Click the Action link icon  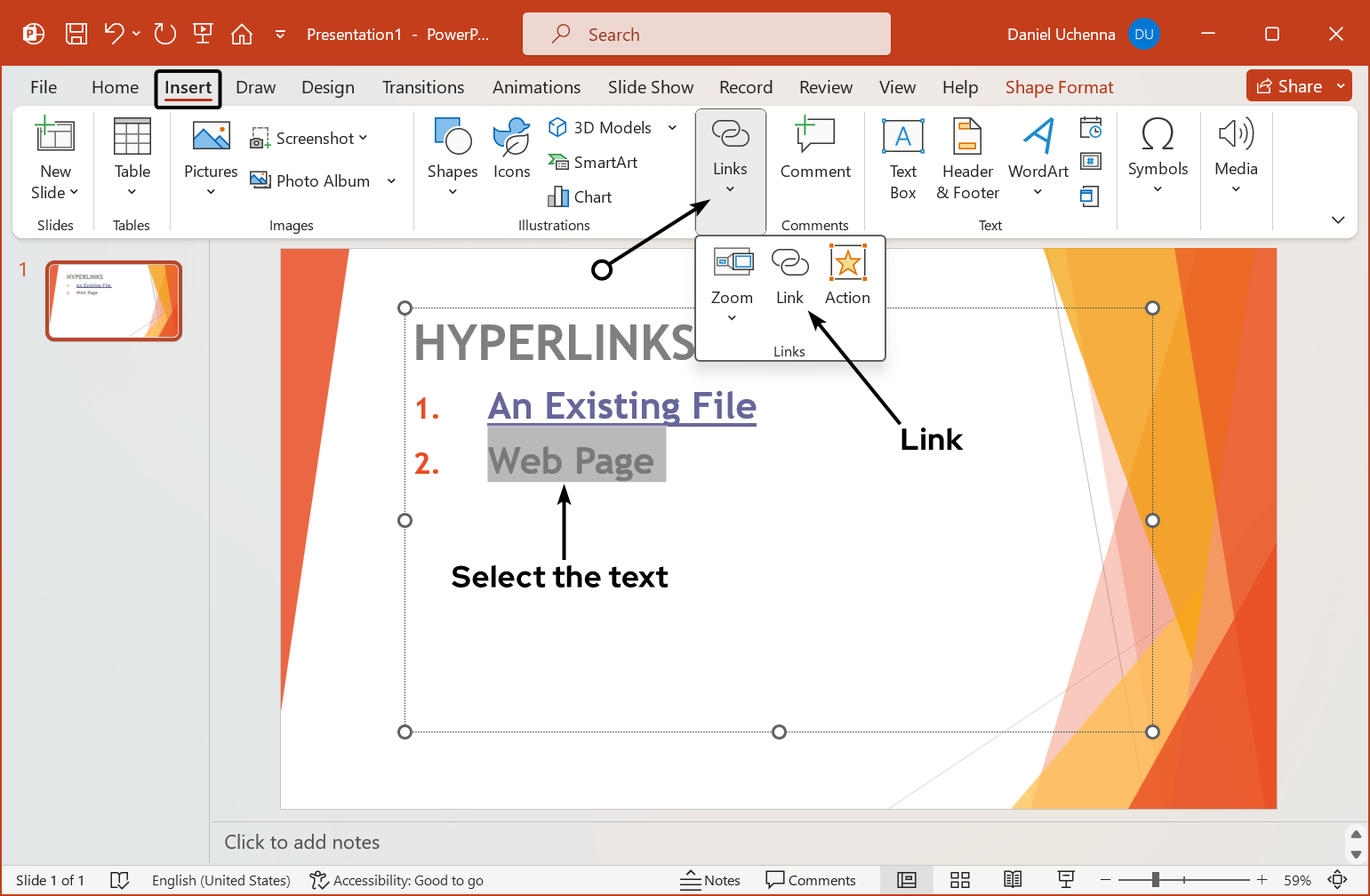(846, 276)
